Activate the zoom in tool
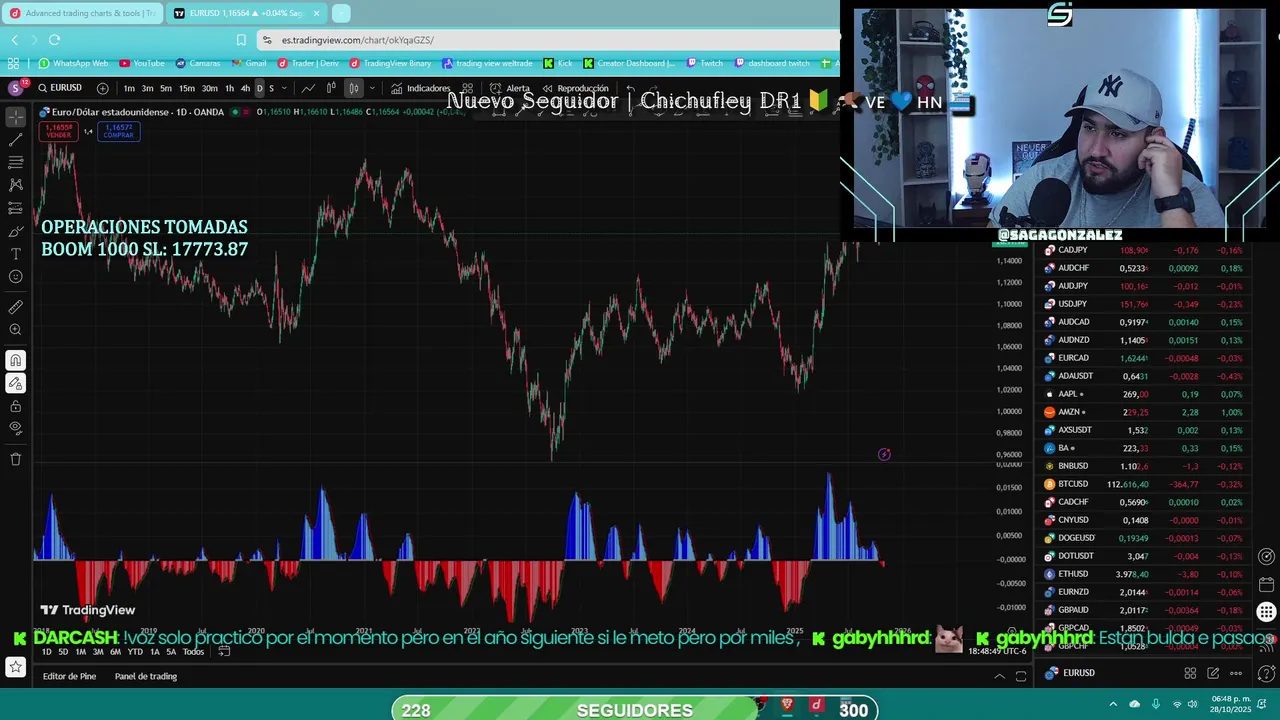 point(16,330)
